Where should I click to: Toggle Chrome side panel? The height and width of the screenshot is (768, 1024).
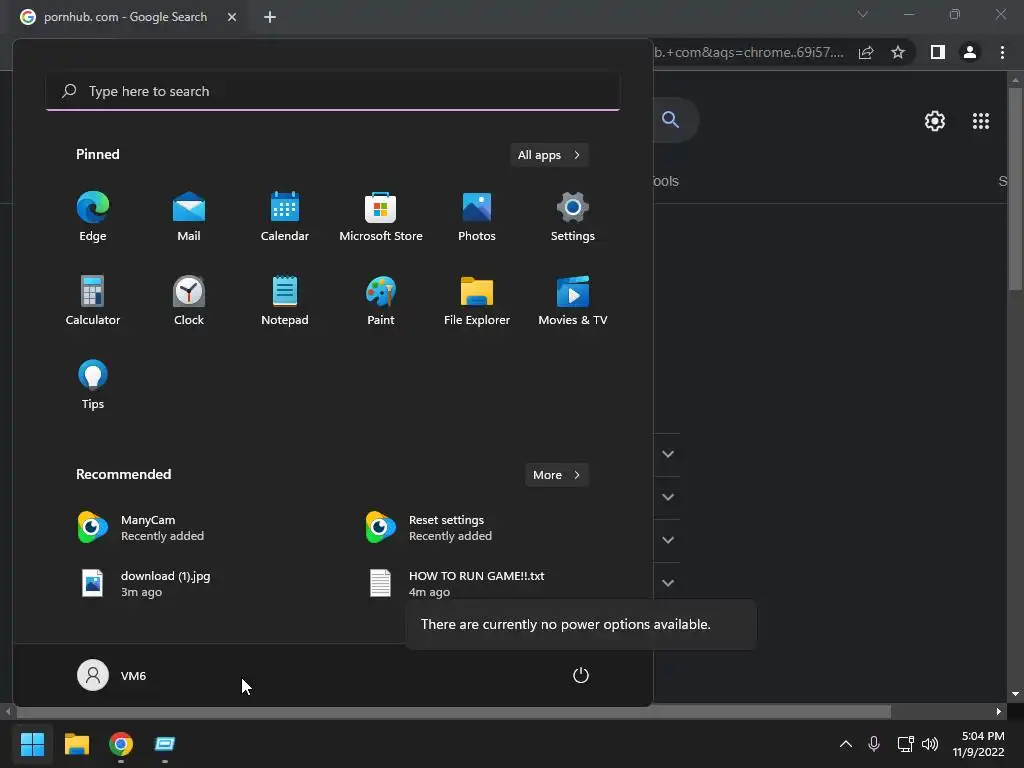938,52
